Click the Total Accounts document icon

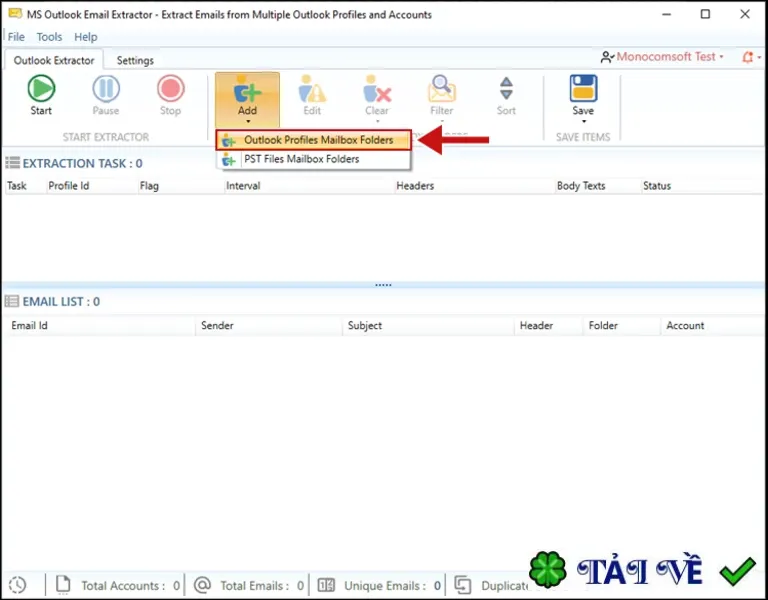pyautogui.click(x=63, y=584)
